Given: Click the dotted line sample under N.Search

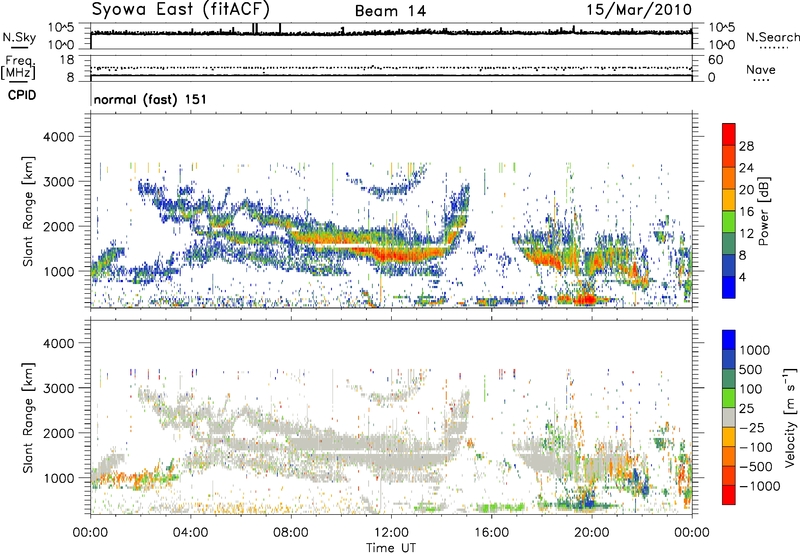Looking at the screenshot, I should pos(773,48).
